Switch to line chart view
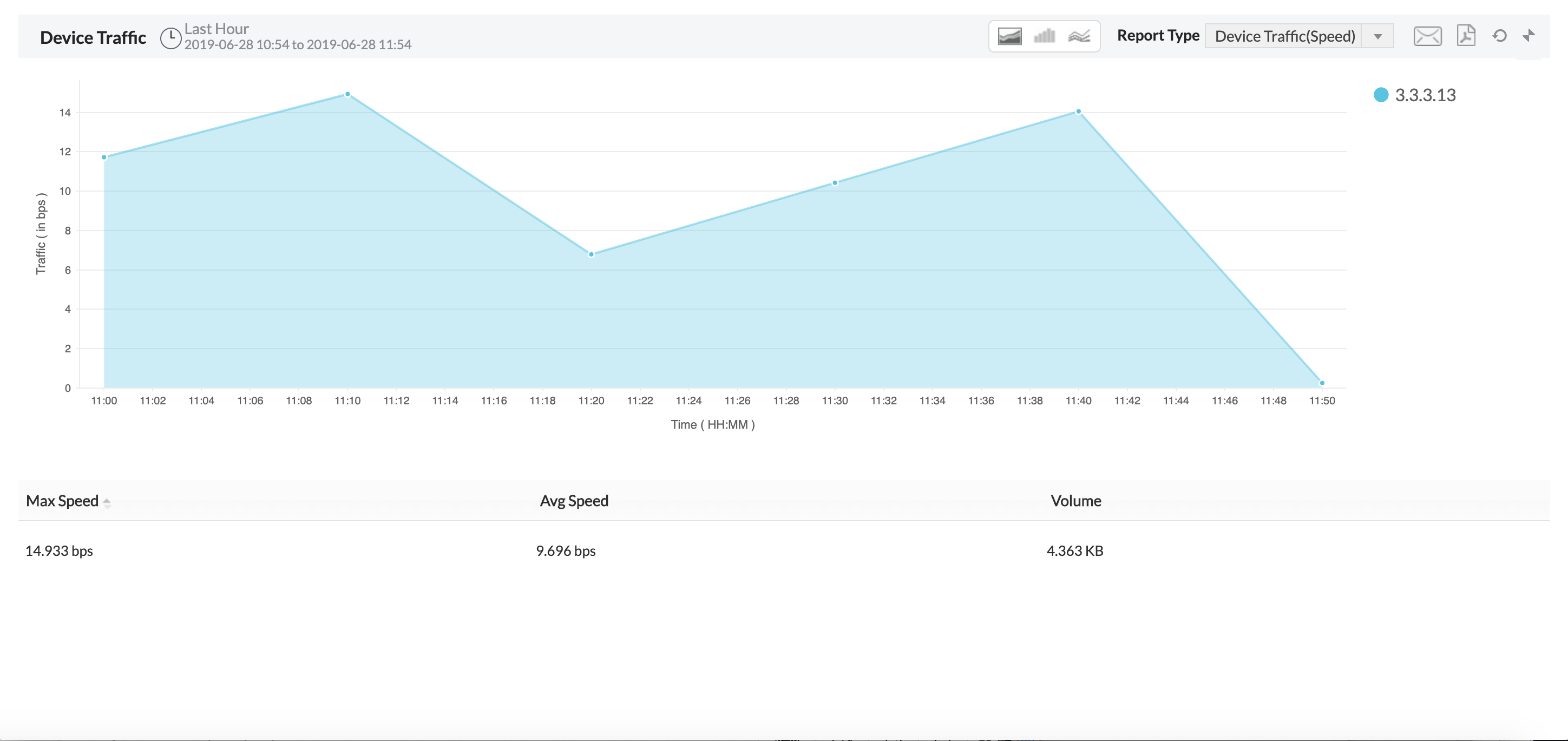The image size is (1568, 741). [x=1079, y=36]
